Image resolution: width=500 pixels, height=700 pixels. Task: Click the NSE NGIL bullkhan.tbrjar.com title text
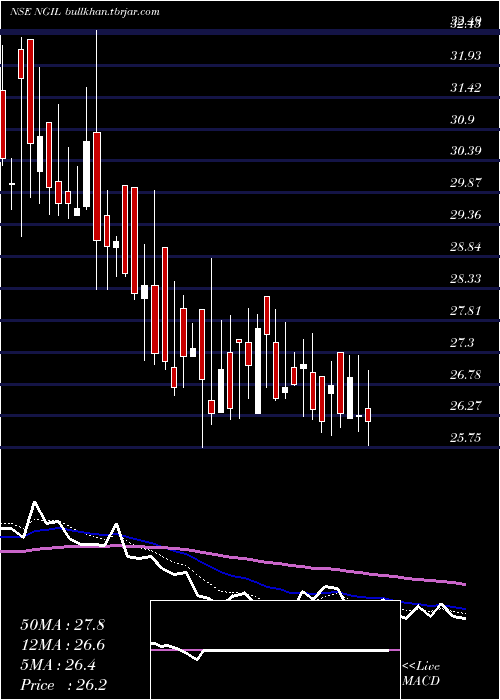[84, 12]
